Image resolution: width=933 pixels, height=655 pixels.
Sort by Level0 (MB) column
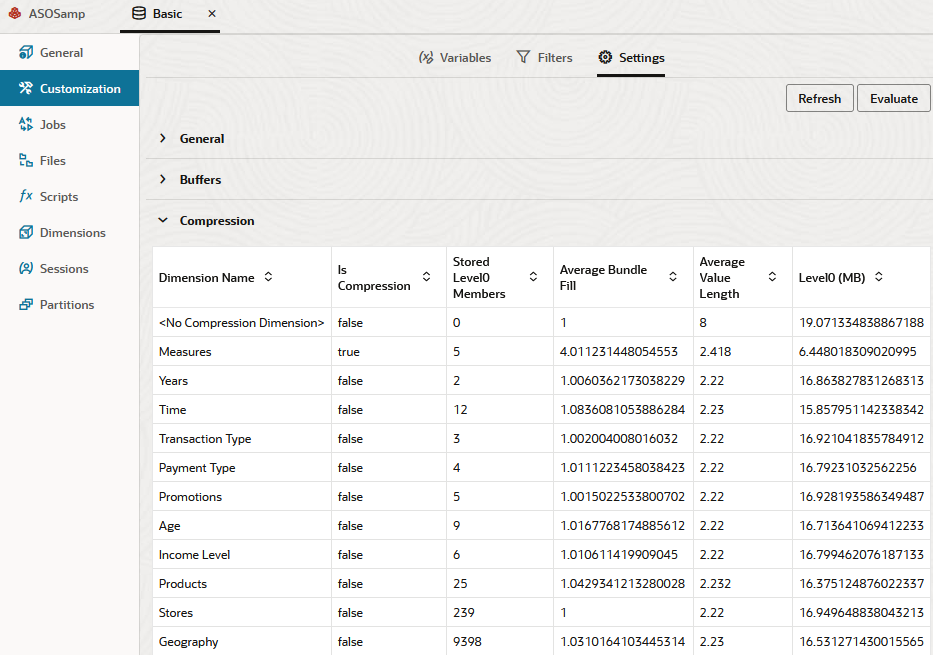879,277
